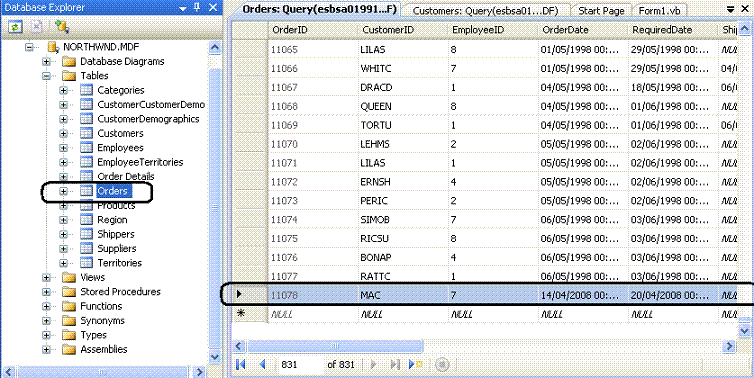This screenshot has height=378, width=754.
Task: Open the Start Page tab
Action: pyautogui.click(x=601, y=11)
